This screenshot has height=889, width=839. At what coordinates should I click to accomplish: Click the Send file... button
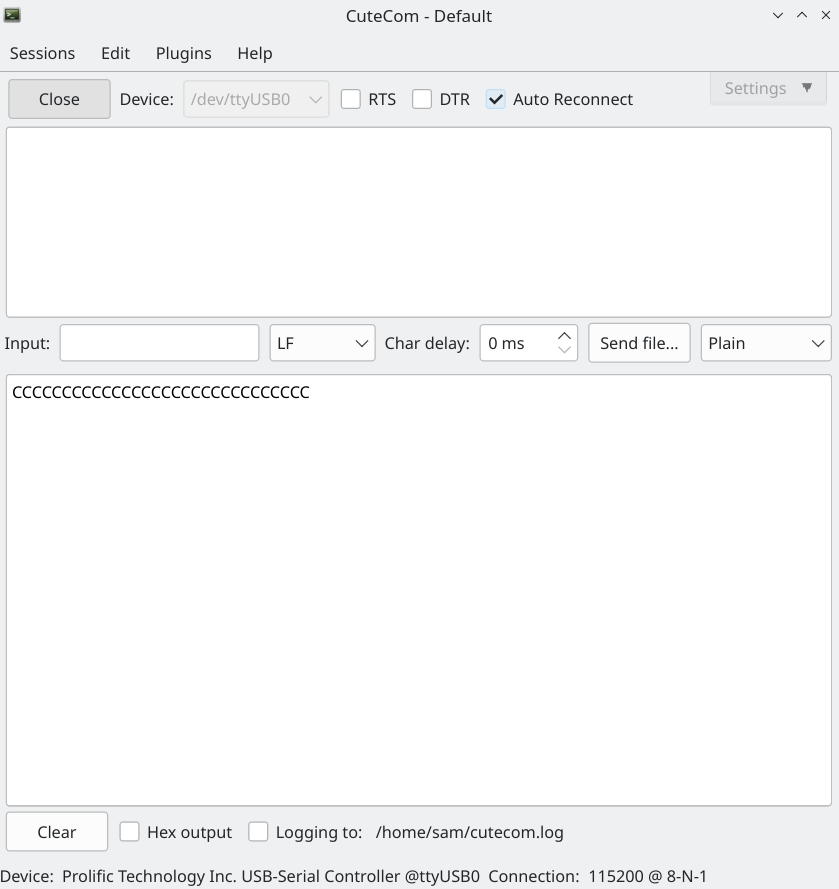639,343
